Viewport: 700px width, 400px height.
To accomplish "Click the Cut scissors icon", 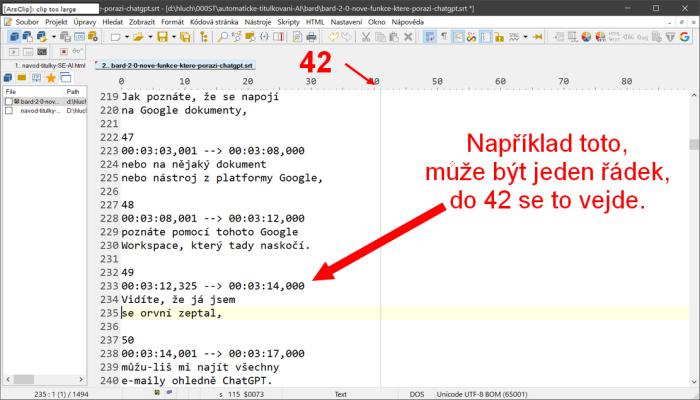I will pos(366,37).
